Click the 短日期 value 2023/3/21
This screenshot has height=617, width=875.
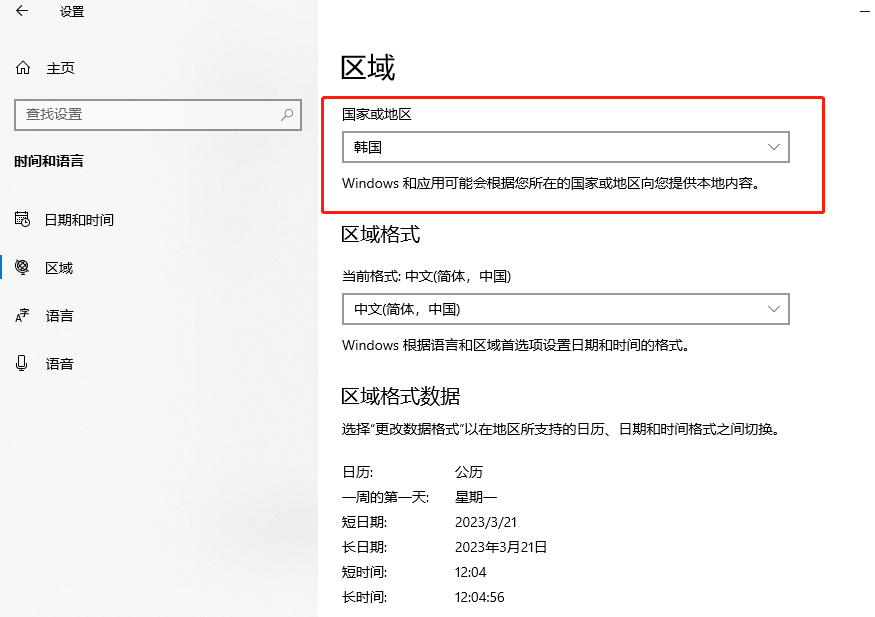click(x=485, y=522)
